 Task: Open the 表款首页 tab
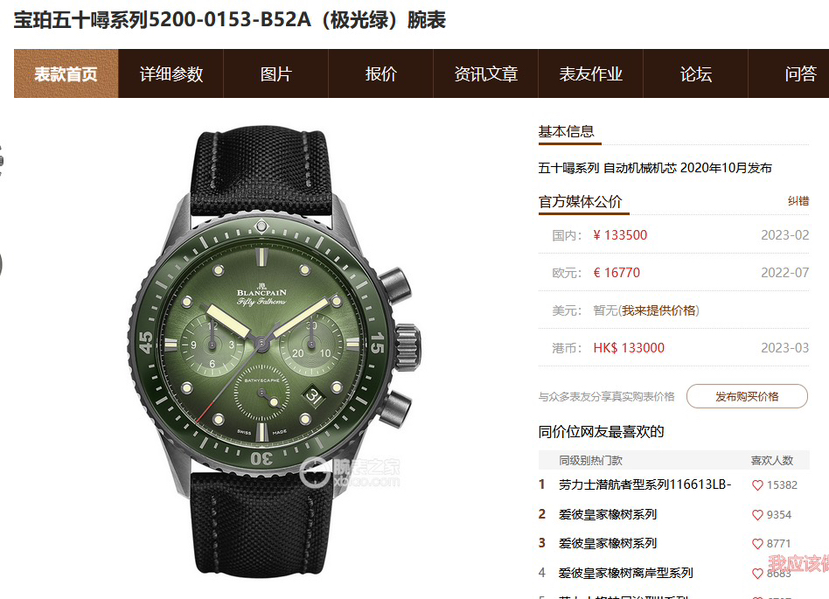tap(66, 74)
